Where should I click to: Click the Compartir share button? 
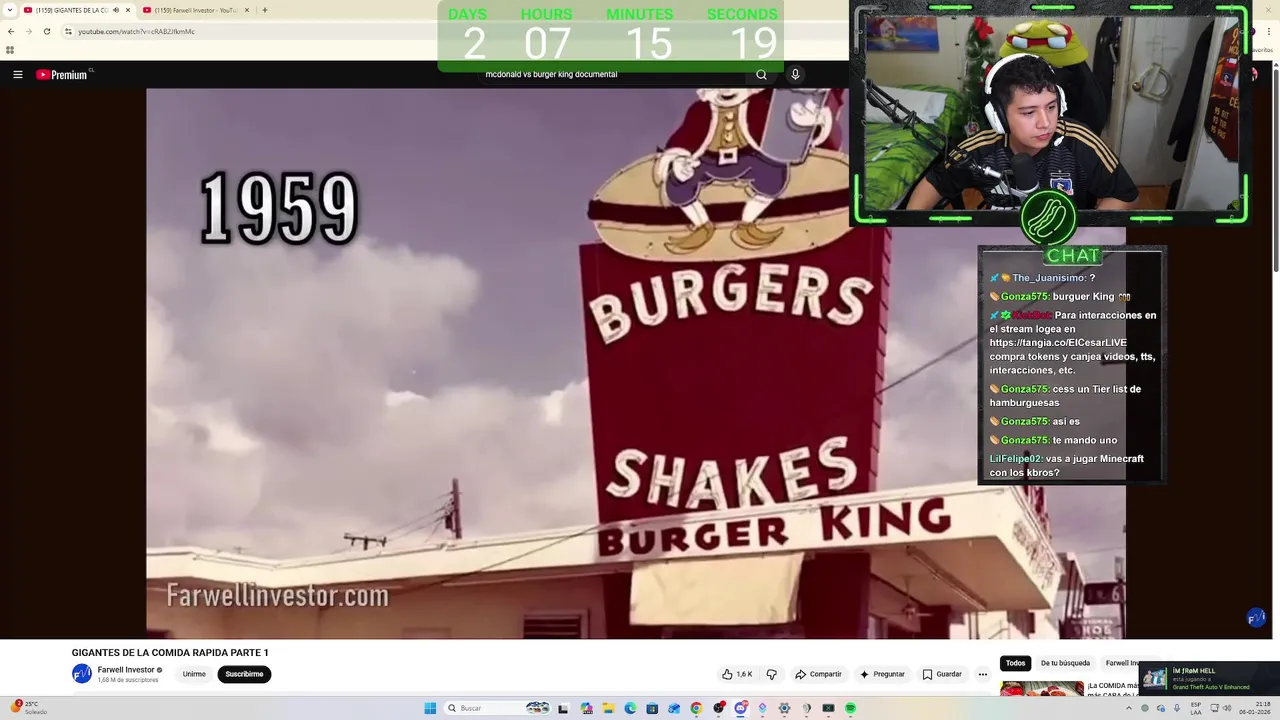[x=818, y=674]
